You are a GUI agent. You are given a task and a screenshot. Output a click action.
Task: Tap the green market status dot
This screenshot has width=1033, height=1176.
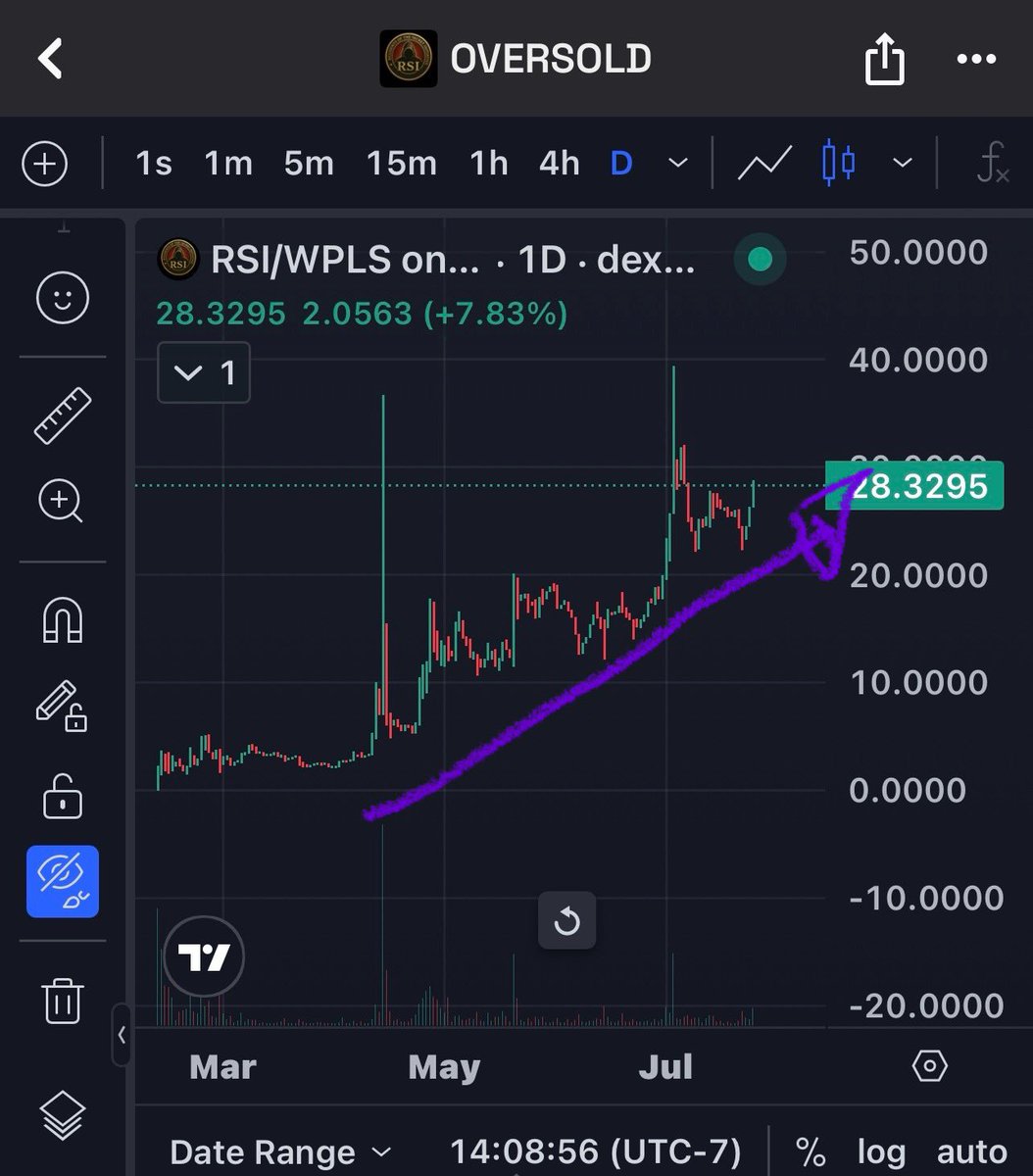760,260
